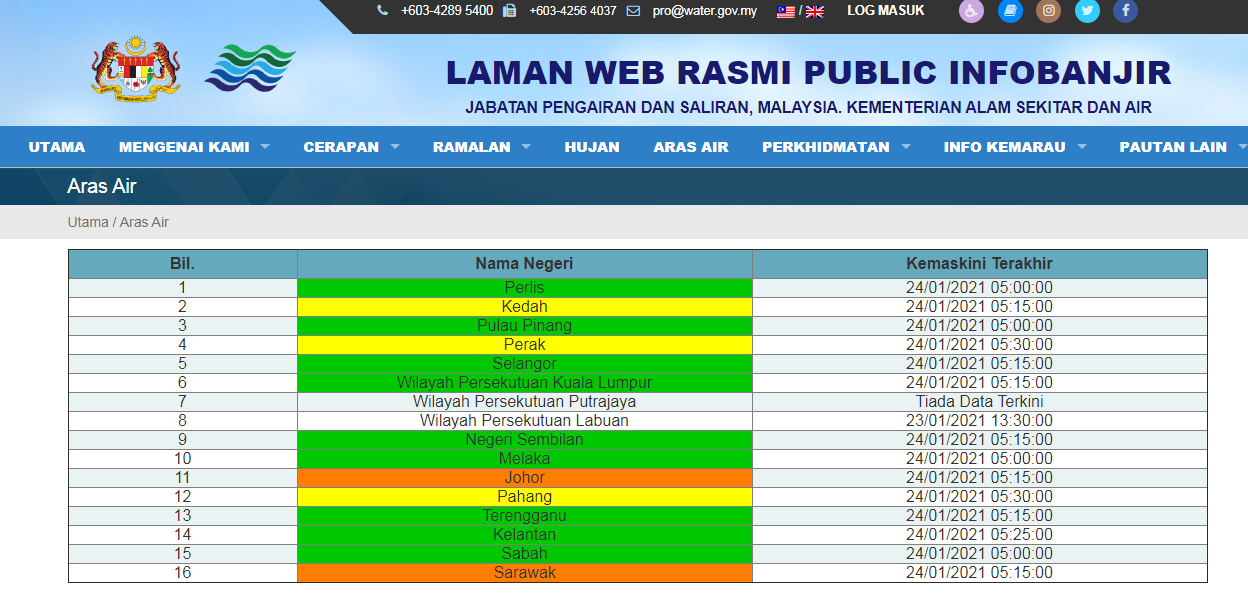Screen dimensions: 1248x593
Task: Switch language with the Malaysia flag
Action: point(786,12)
